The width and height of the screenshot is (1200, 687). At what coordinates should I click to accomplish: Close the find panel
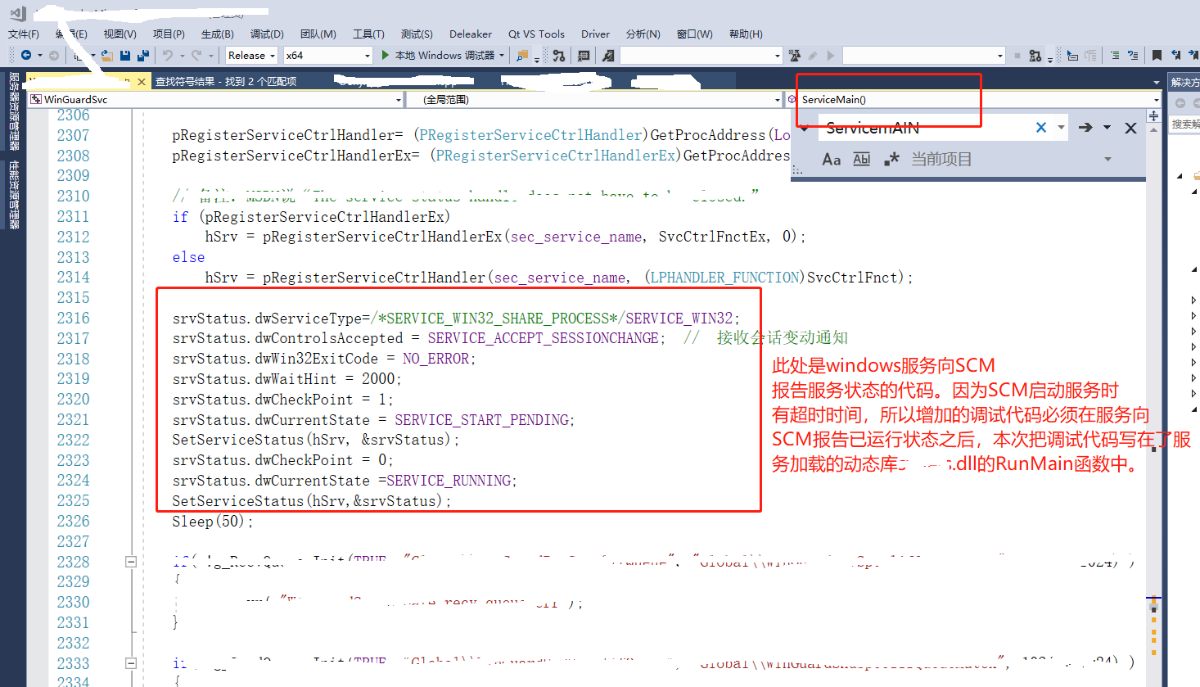[1131, 128]
